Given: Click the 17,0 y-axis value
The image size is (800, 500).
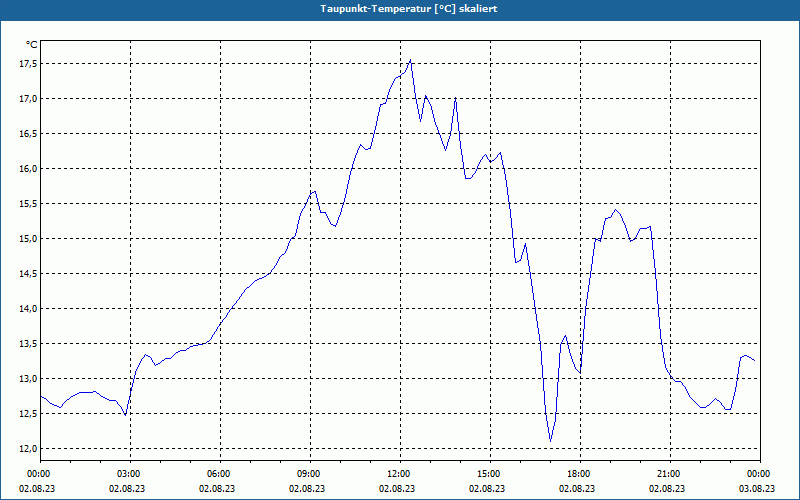Looking at the screenshot, I should tap(29, 98).
